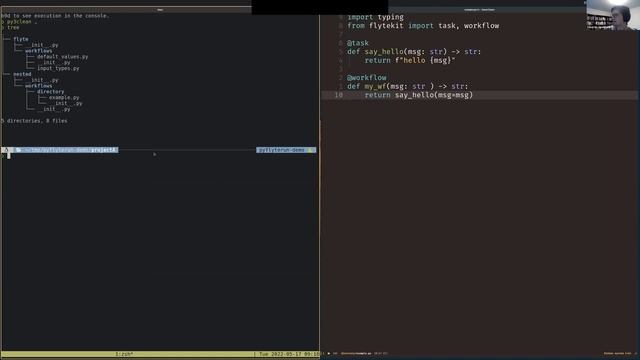Click the '@task' decorator line
The width and height of the screenshot is (640, 360).
358,43
